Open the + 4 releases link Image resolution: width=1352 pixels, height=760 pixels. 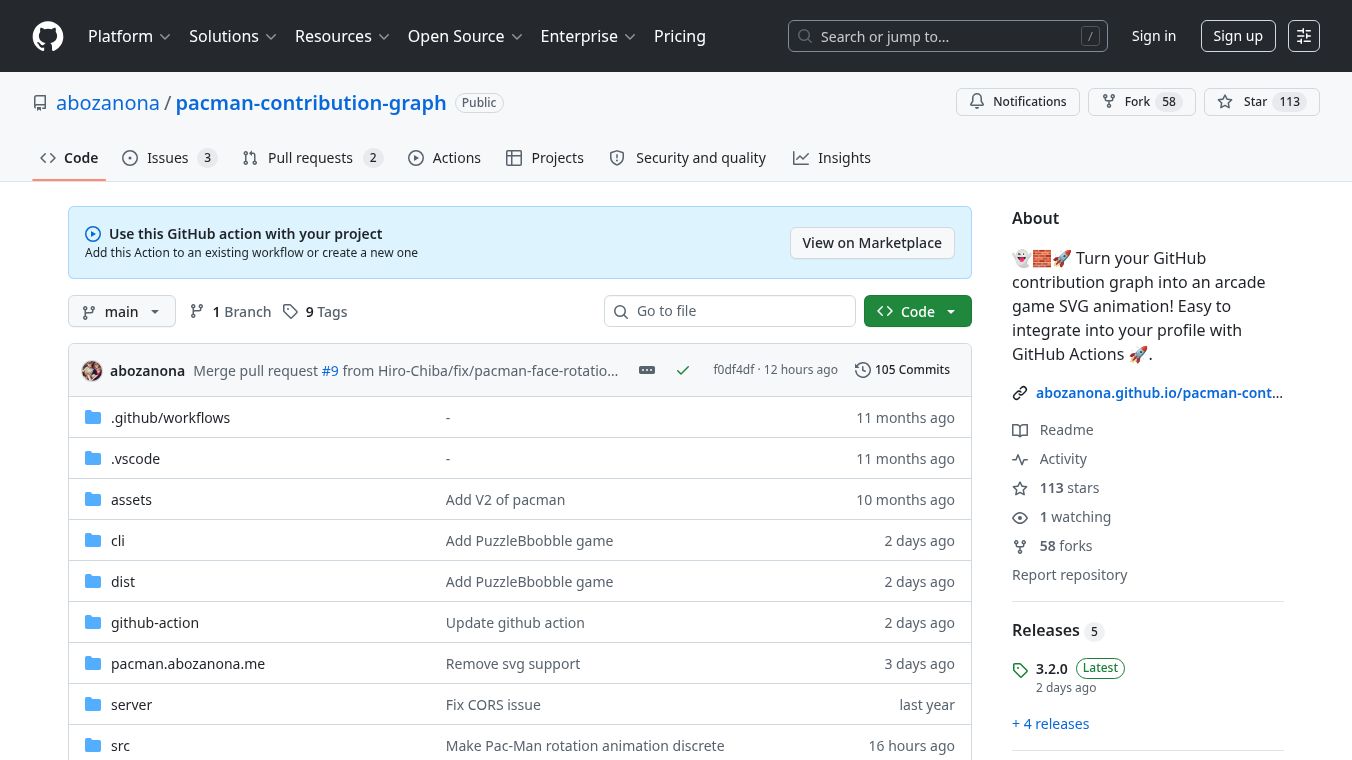(x=1050, y=724)
